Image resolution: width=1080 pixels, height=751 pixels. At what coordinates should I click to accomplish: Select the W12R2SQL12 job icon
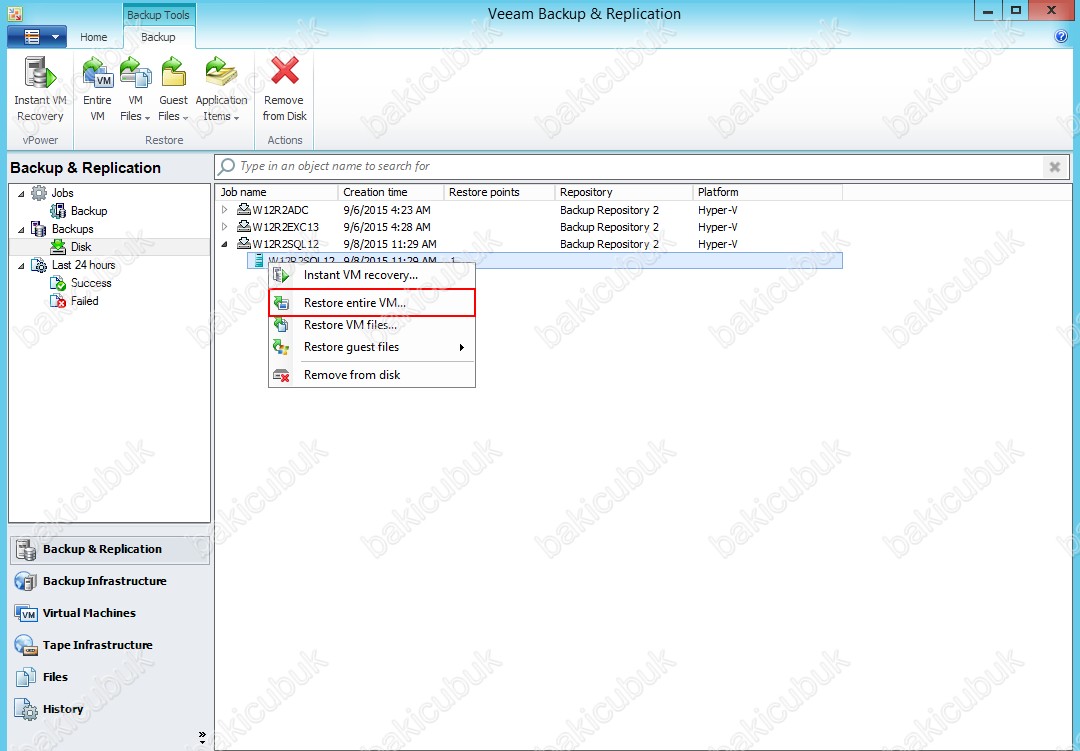coord(244,243)
